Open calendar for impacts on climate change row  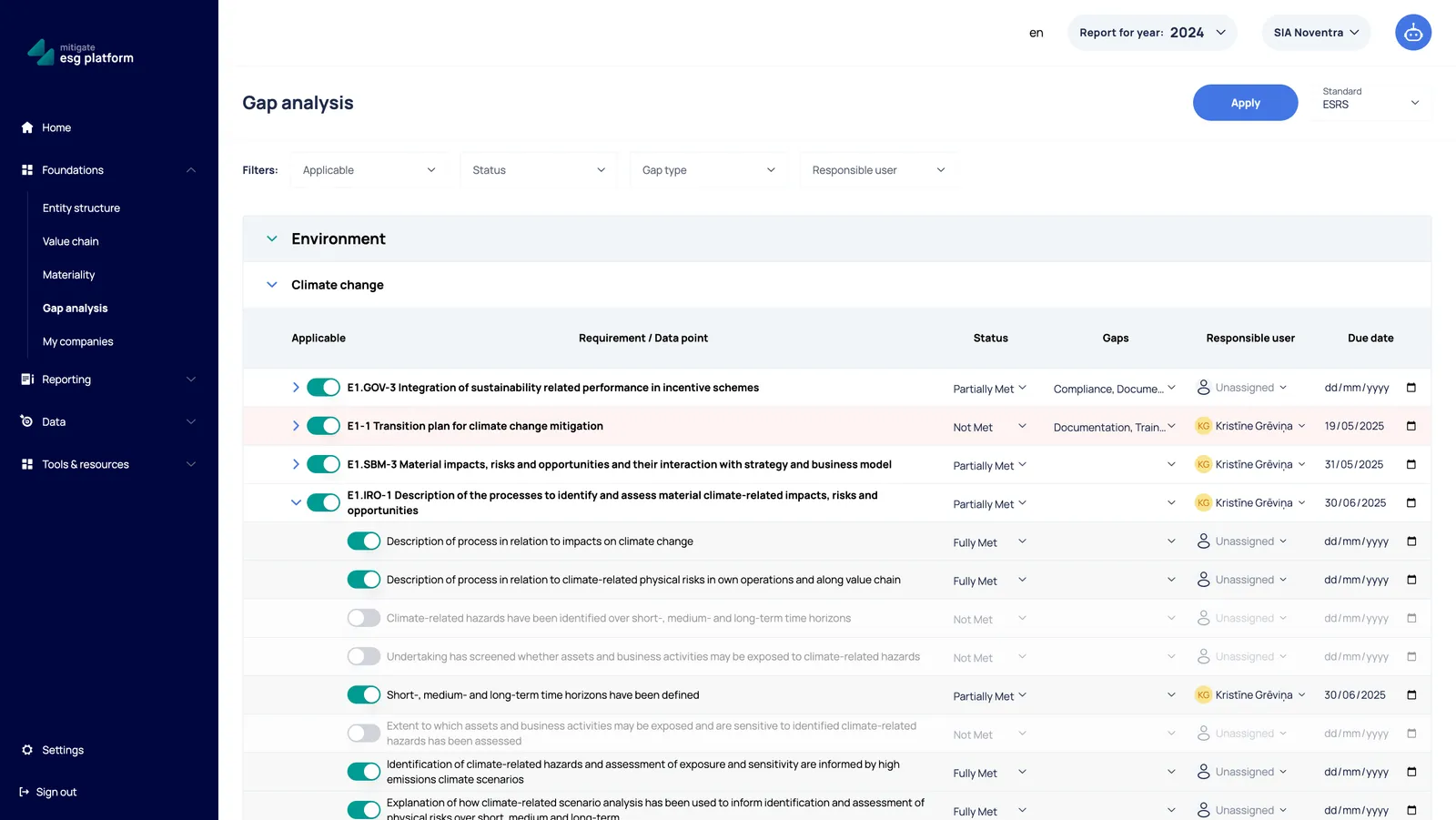1411,542
